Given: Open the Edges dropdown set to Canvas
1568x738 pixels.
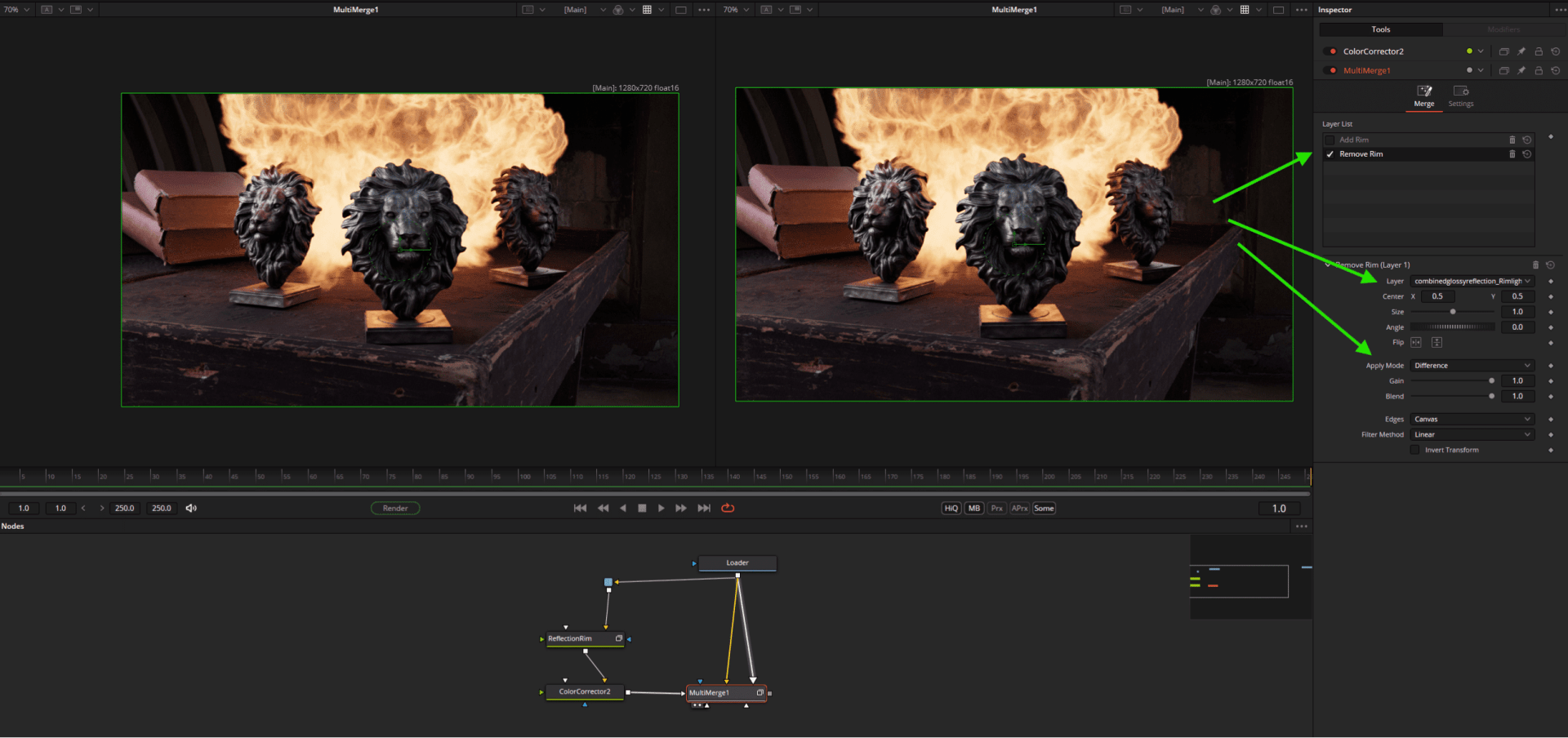Looking at the screenshot, I should click(1472, 420).
